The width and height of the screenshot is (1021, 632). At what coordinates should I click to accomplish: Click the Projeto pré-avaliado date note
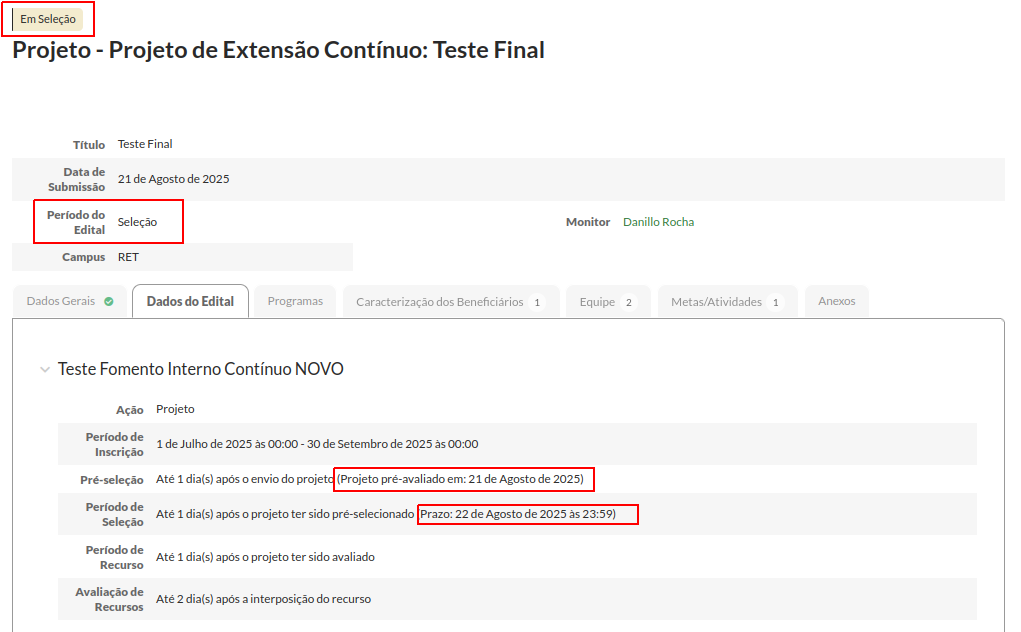(x=464, y=479)
